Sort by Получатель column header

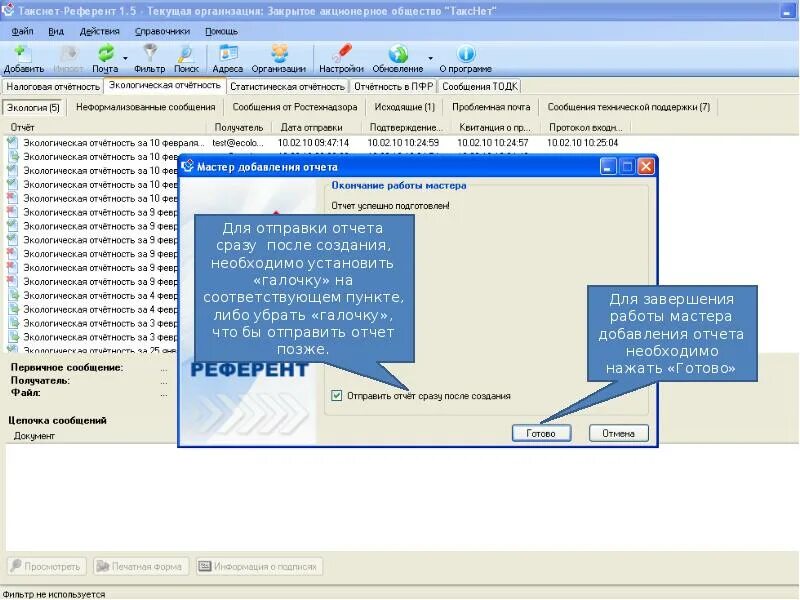click(x=238, y=128)
